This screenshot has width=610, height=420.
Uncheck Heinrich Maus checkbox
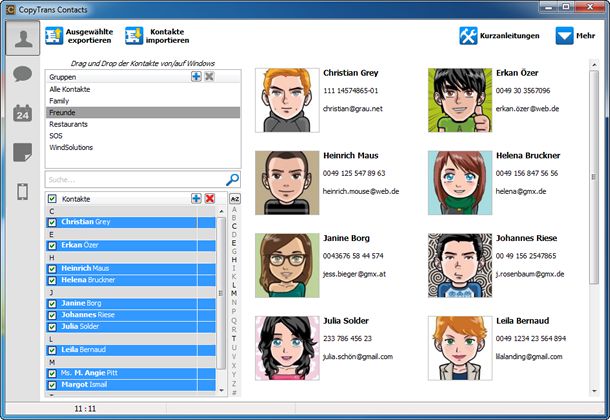[52, 269]
